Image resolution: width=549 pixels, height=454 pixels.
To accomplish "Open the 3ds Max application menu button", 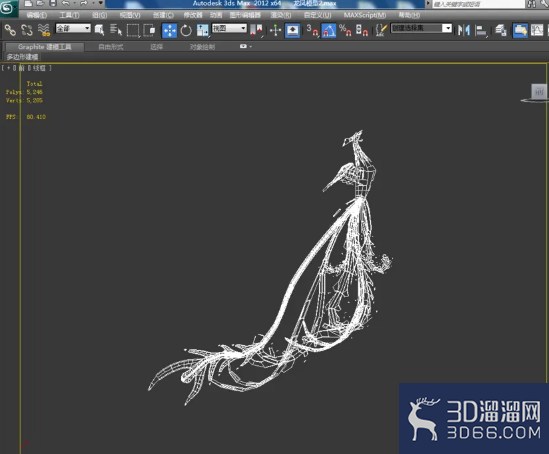I will point(8,8).
